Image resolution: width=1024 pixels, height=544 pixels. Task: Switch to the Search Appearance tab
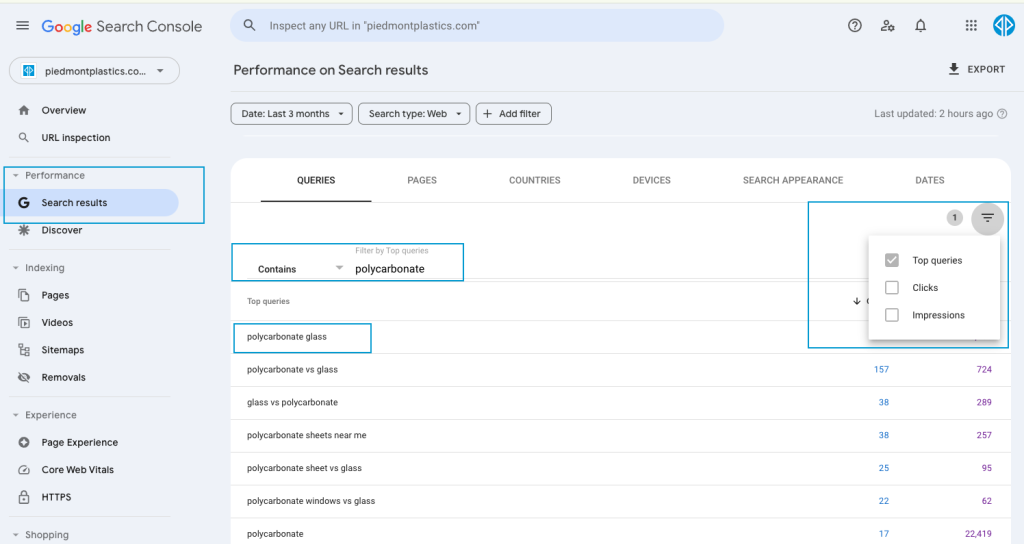793,180
